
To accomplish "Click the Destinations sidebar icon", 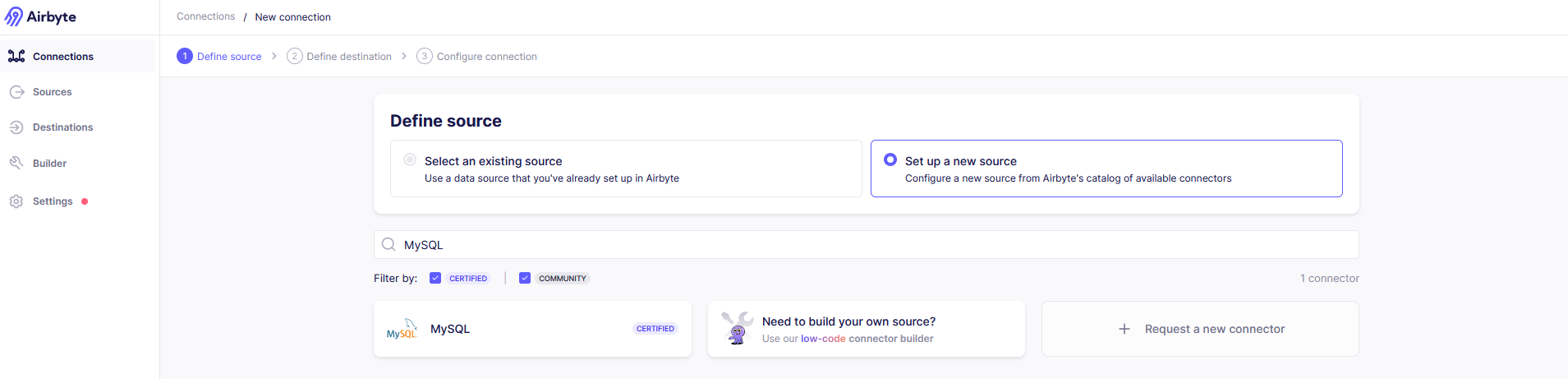I will pos(16,127).
